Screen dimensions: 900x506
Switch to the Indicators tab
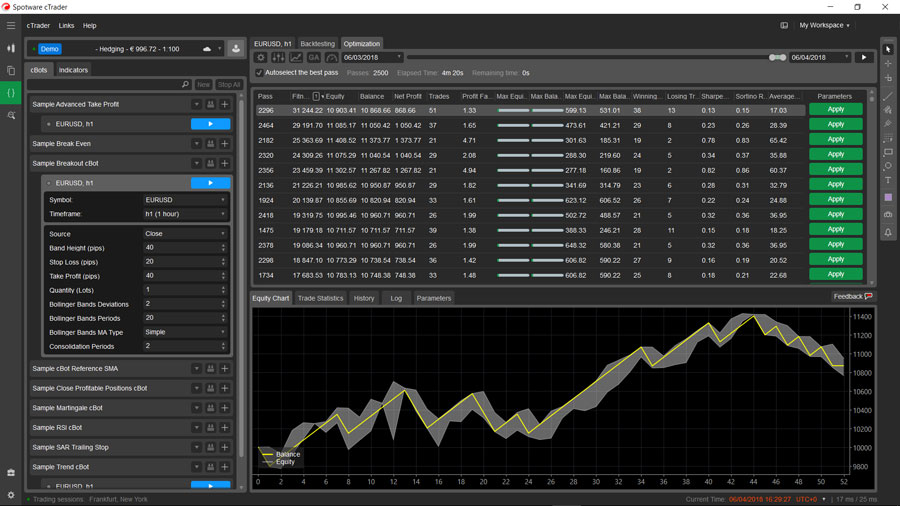pos(73,70)
